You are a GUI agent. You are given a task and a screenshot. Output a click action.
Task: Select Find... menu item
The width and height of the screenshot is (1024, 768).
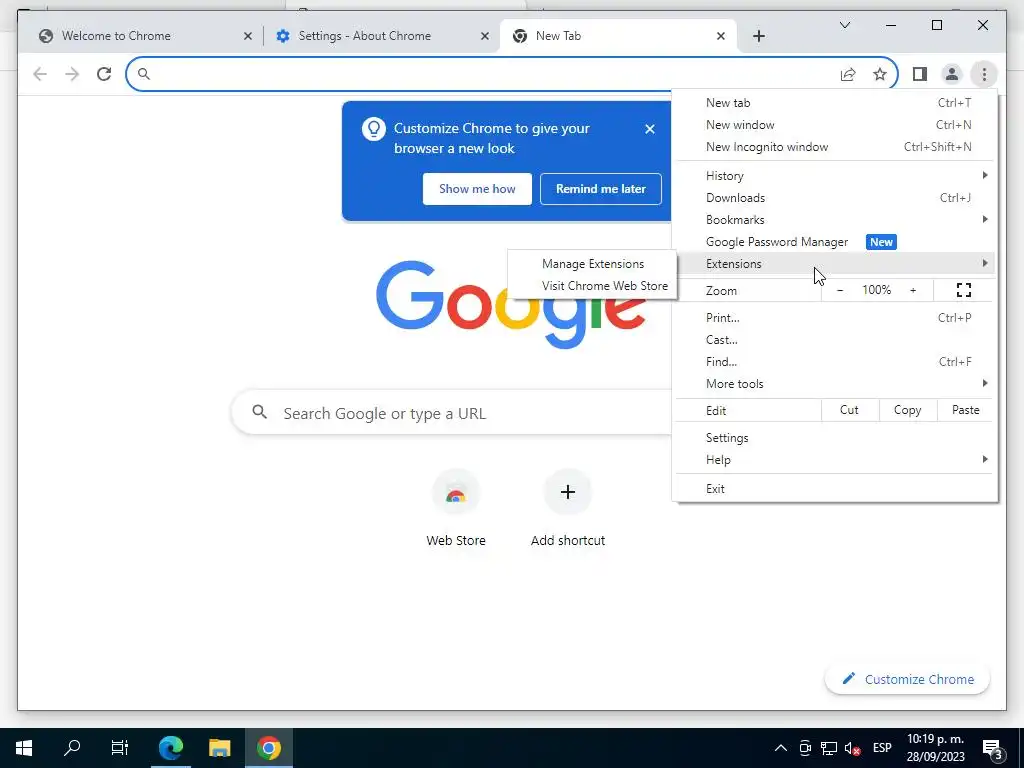coord(835,362)
